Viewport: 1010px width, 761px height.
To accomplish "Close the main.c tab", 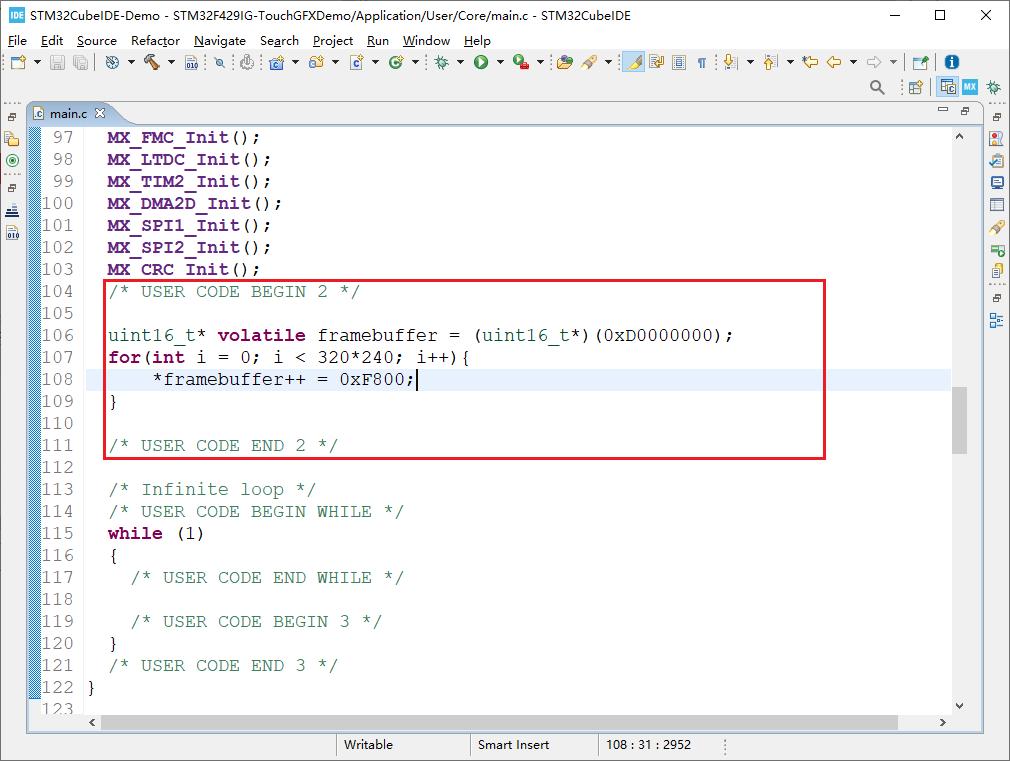I will tap(100, 113).
